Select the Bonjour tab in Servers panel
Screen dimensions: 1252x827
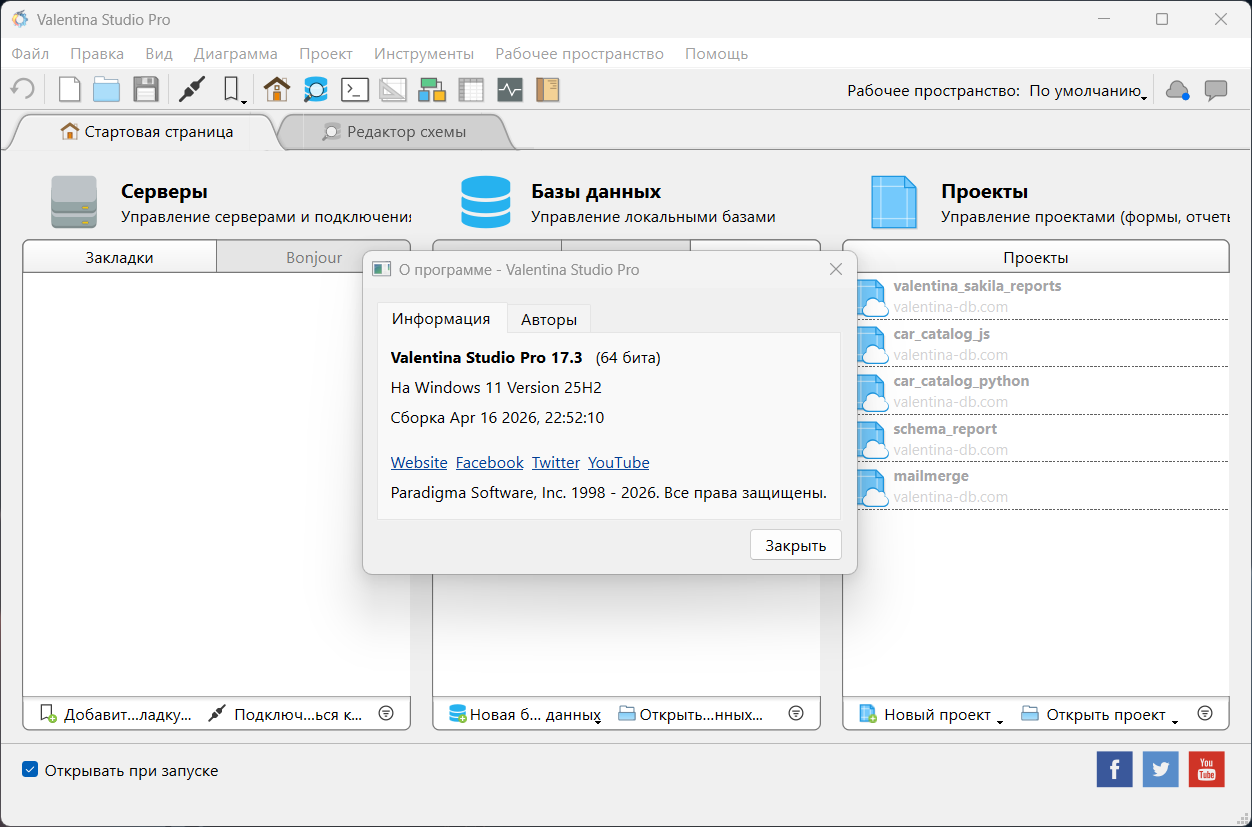click(x=314, y=257)
